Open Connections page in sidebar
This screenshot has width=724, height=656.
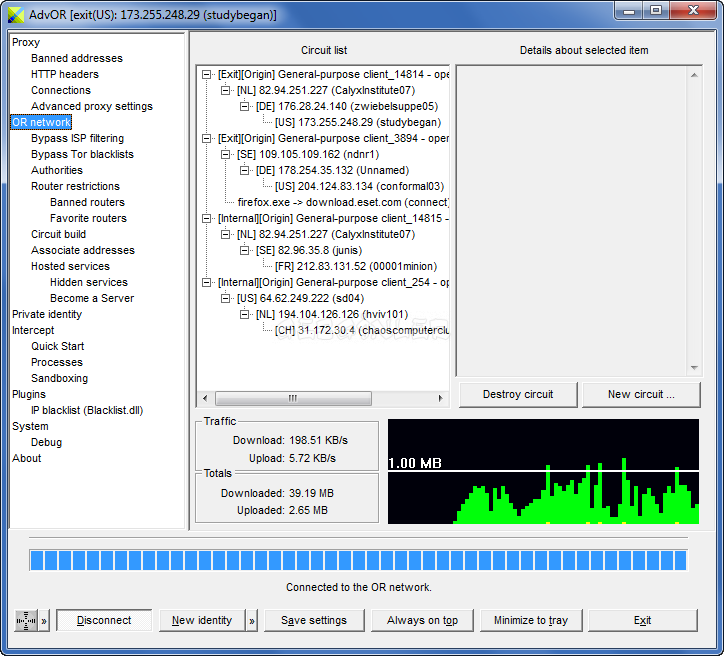tap(61, 90)
